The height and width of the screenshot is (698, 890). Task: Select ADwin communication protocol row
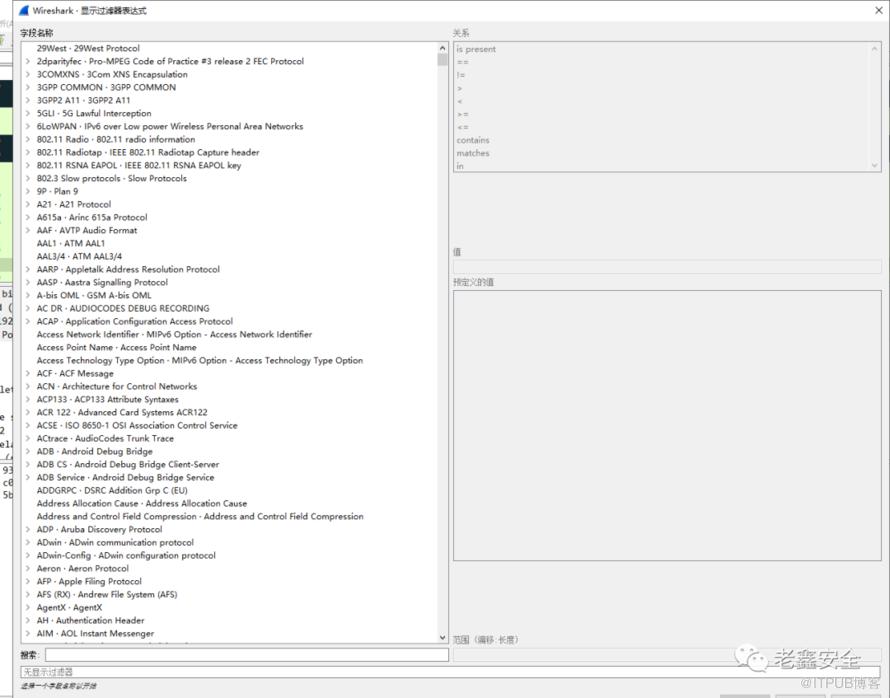click(x=115, y=543)
